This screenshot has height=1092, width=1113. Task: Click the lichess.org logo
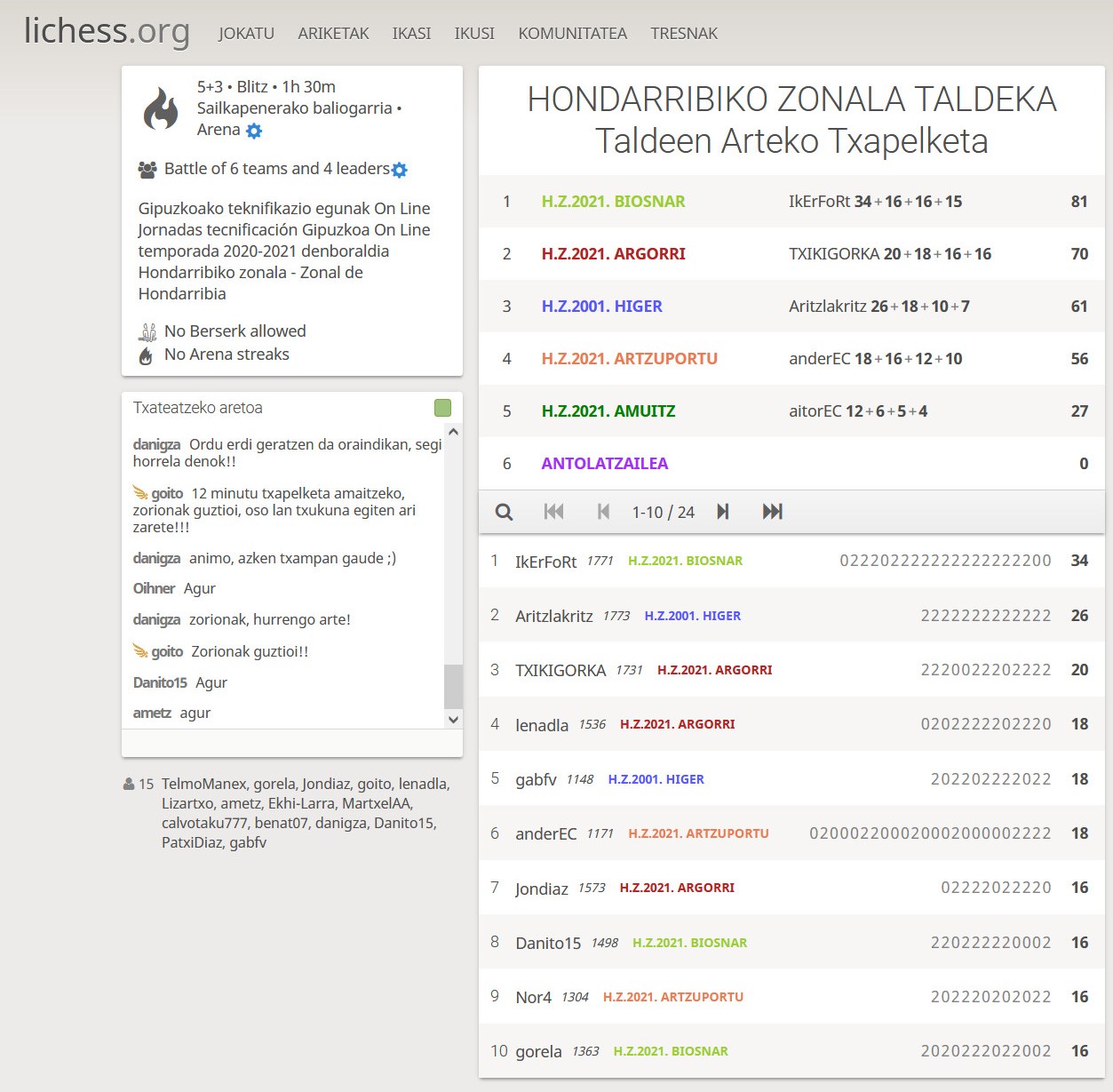[x=107, y=31]
